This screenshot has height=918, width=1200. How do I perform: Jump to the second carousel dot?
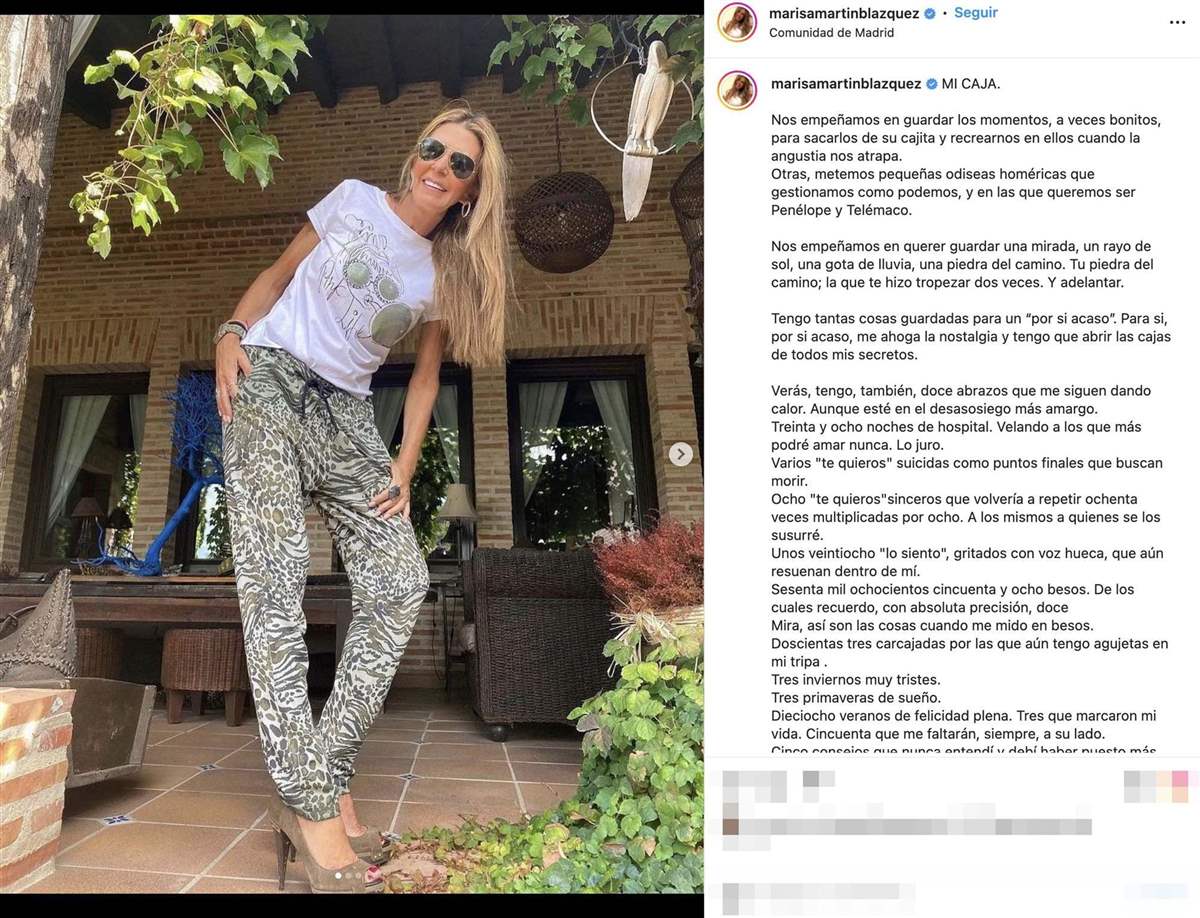click(x=346, y=876)
